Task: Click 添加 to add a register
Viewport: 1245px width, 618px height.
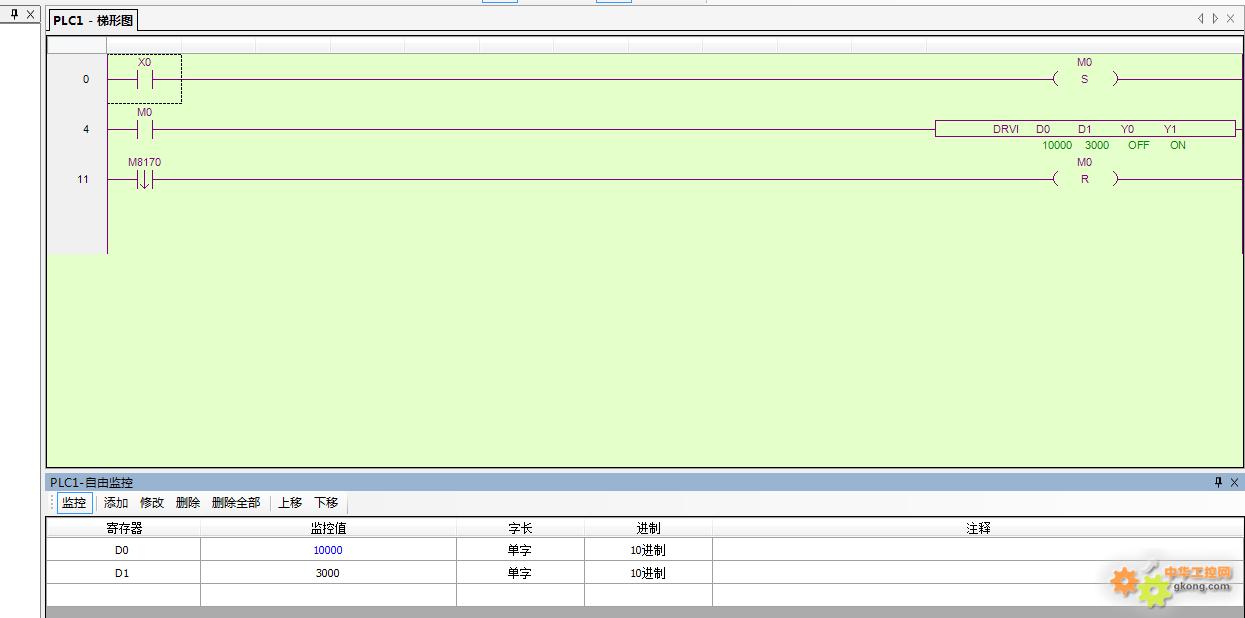Action: click(x=116, y=503)
